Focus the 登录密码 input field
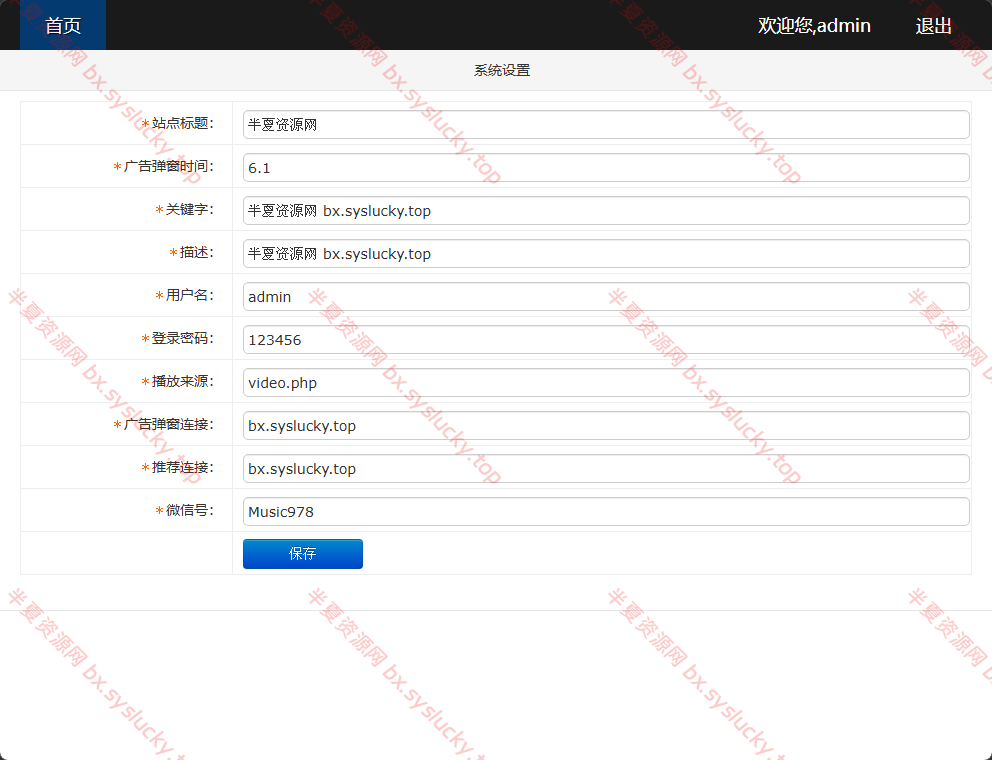 pyautogui.click(x=606, y=340)
